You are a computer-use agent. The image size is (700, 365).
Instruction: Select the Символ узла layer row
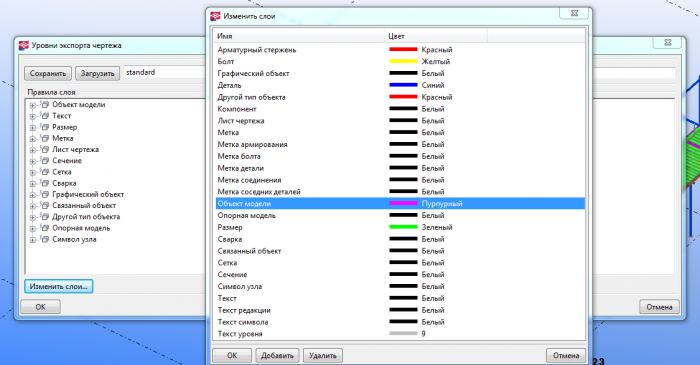pyautogui.click(x=400, y=286)
